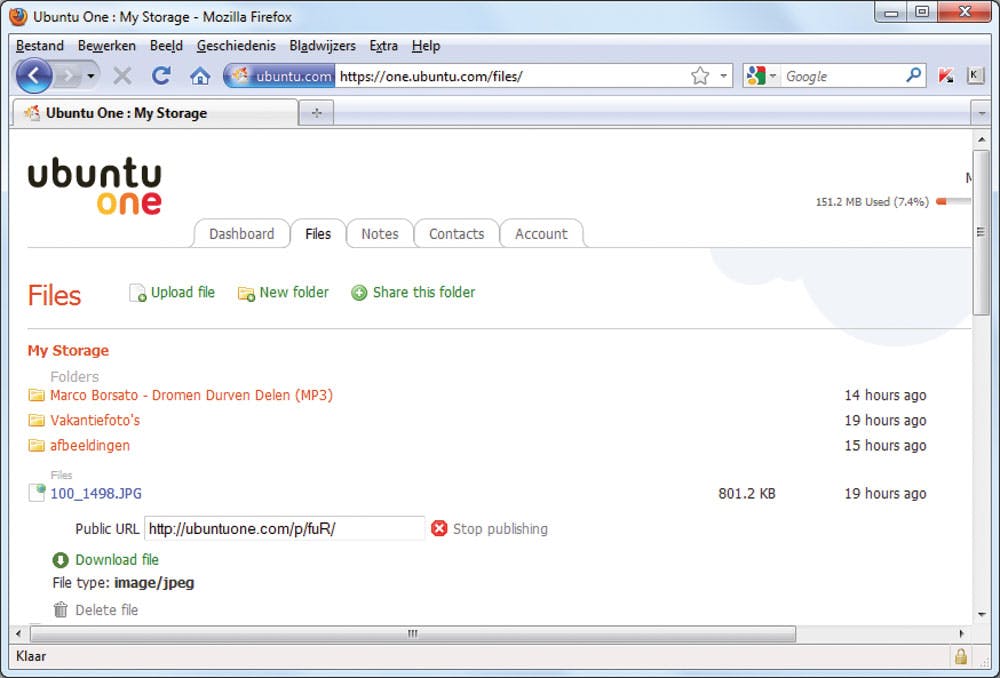This screenshot has width=1000, height=678.
Task: Open the Google search engine selector
Action: coord(761,76)
